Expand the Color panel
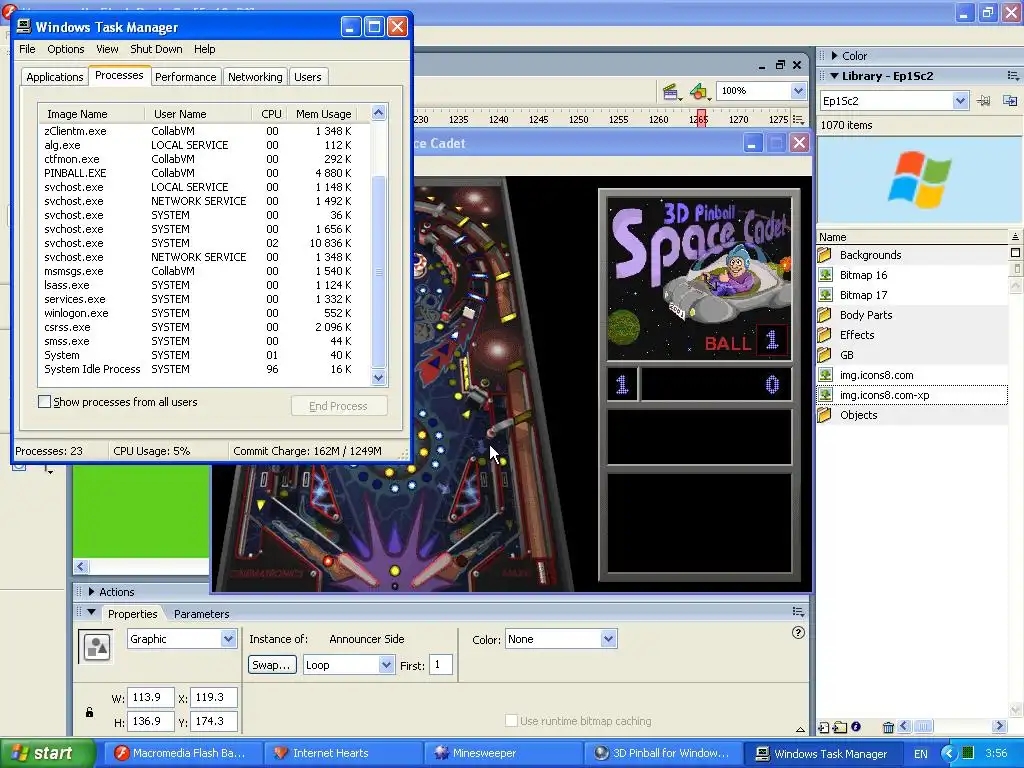This screenshot has height=768, width=1024. pos(834,56)
